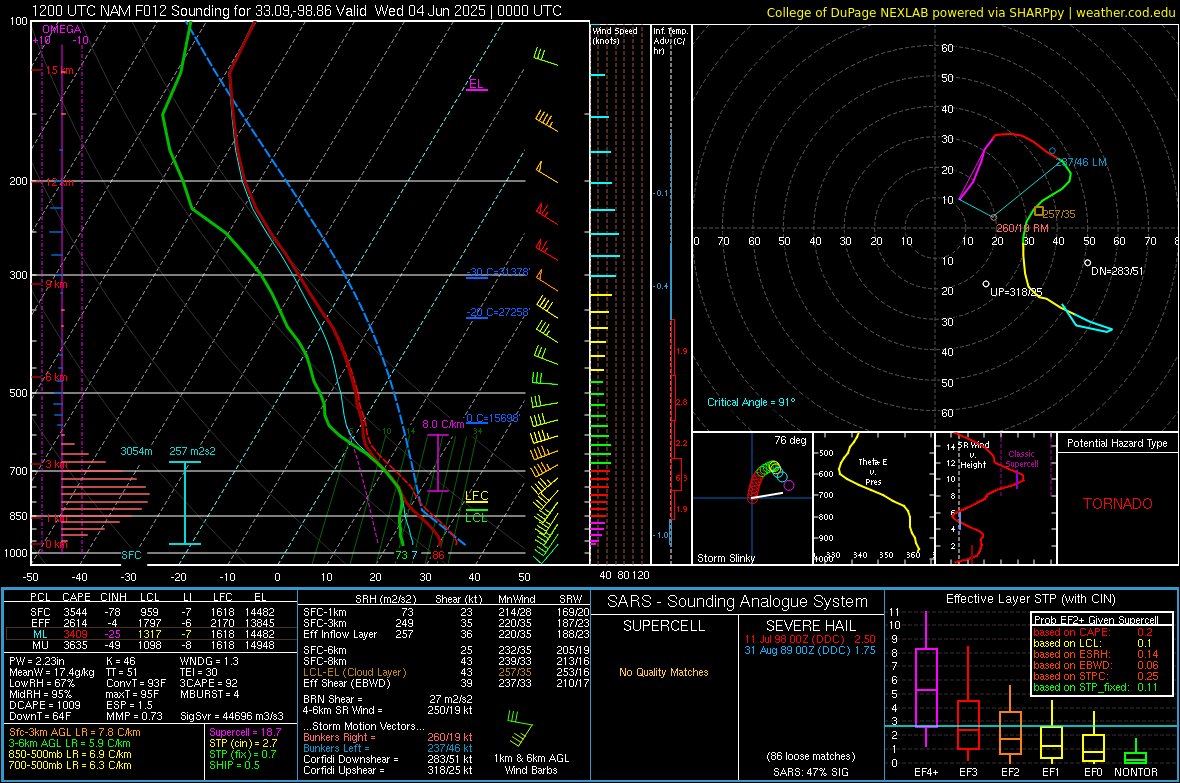This screenshot has width=1180, height=783.
Task: Click the 257 m2s2 helicity label
Action: pos(192,451)
